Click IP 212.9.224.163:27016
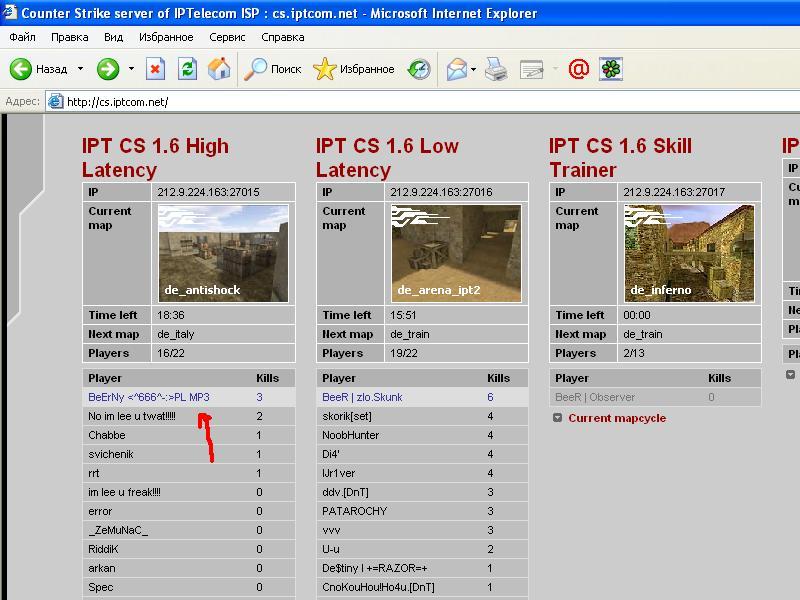This screenshot has height=600, width=800. 441,192
